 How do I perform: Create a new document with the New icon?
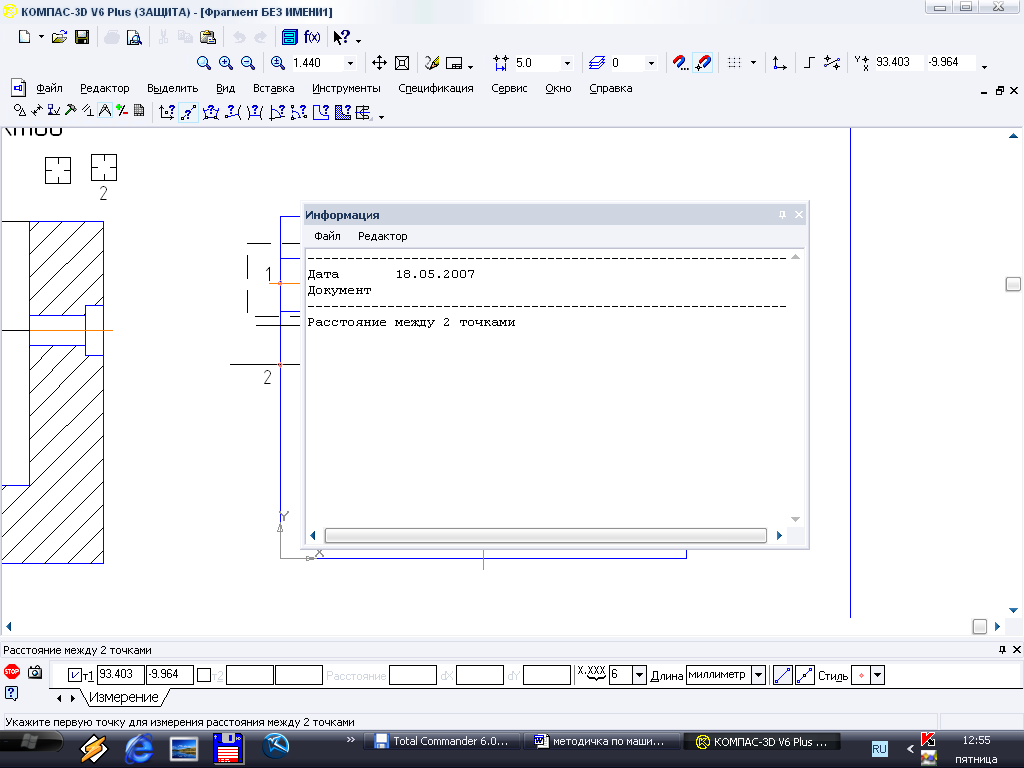coord(24,37)
